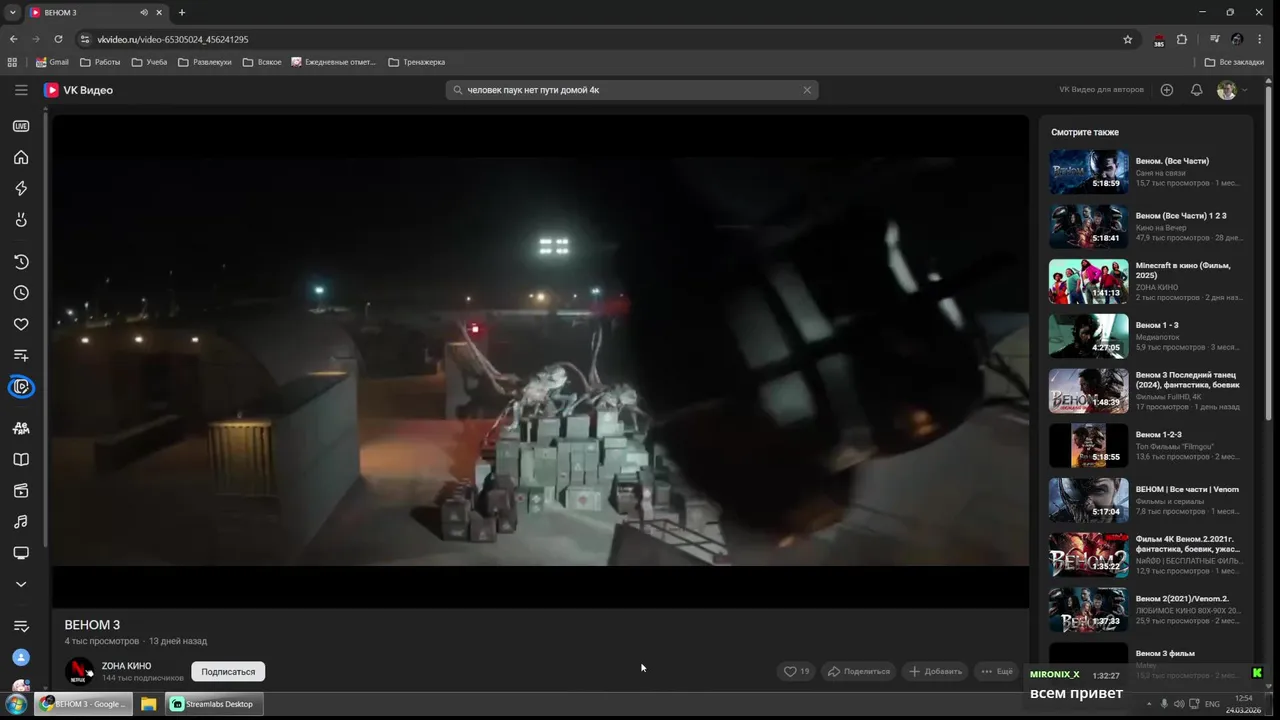Open the 'Все закладки' folder
The height and width of the screenshot is (720, 1280).
[x=1234, y=62]
